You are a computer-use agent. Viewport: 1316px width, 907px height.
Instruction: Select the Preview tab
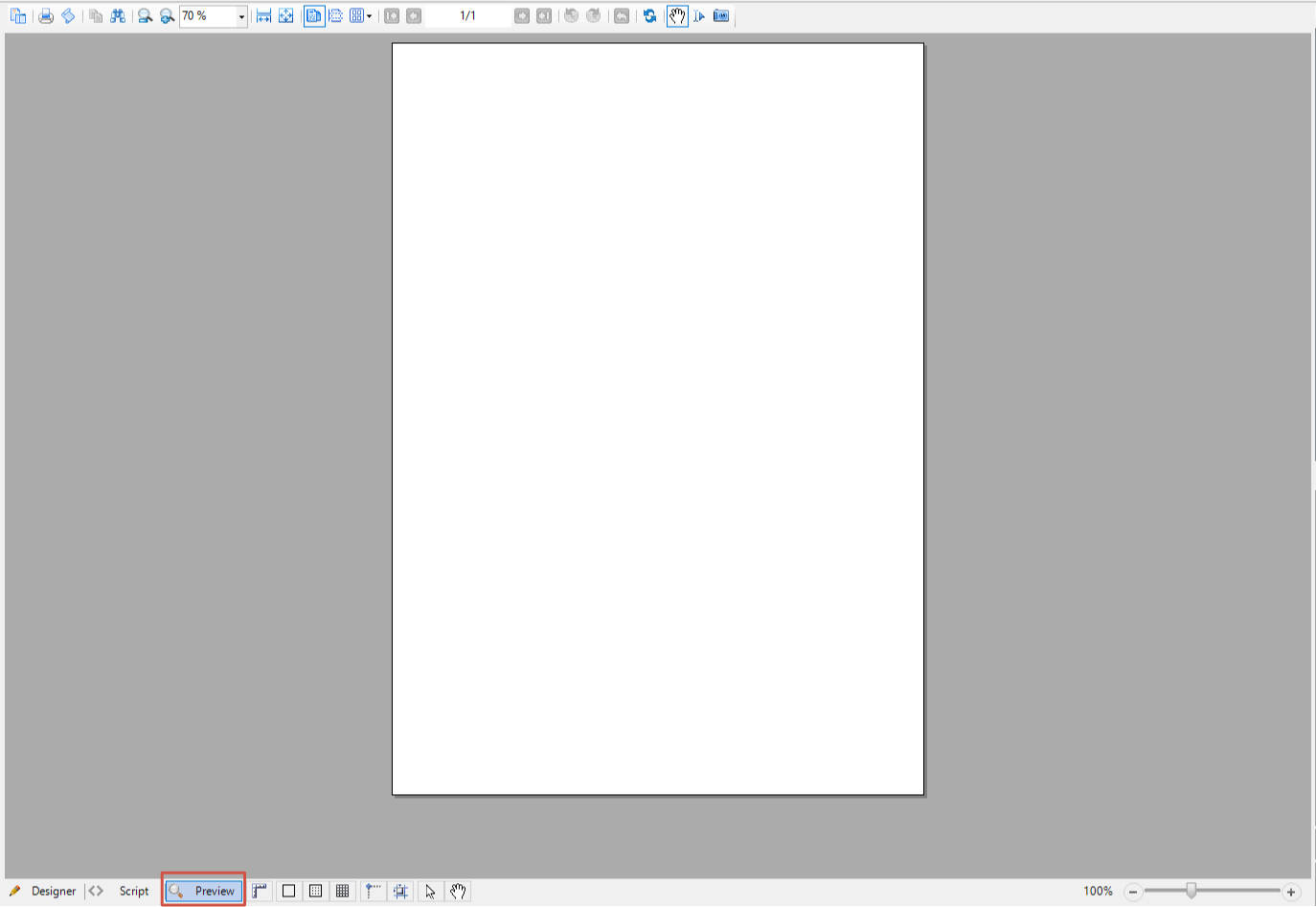click(x=203, y=891)
